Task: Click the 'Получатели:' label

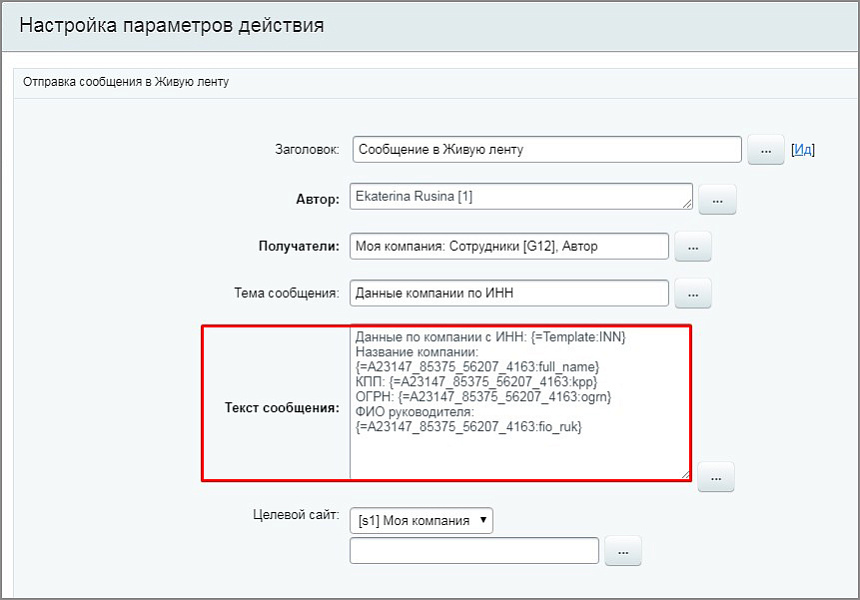Action: tap(299, 246)
